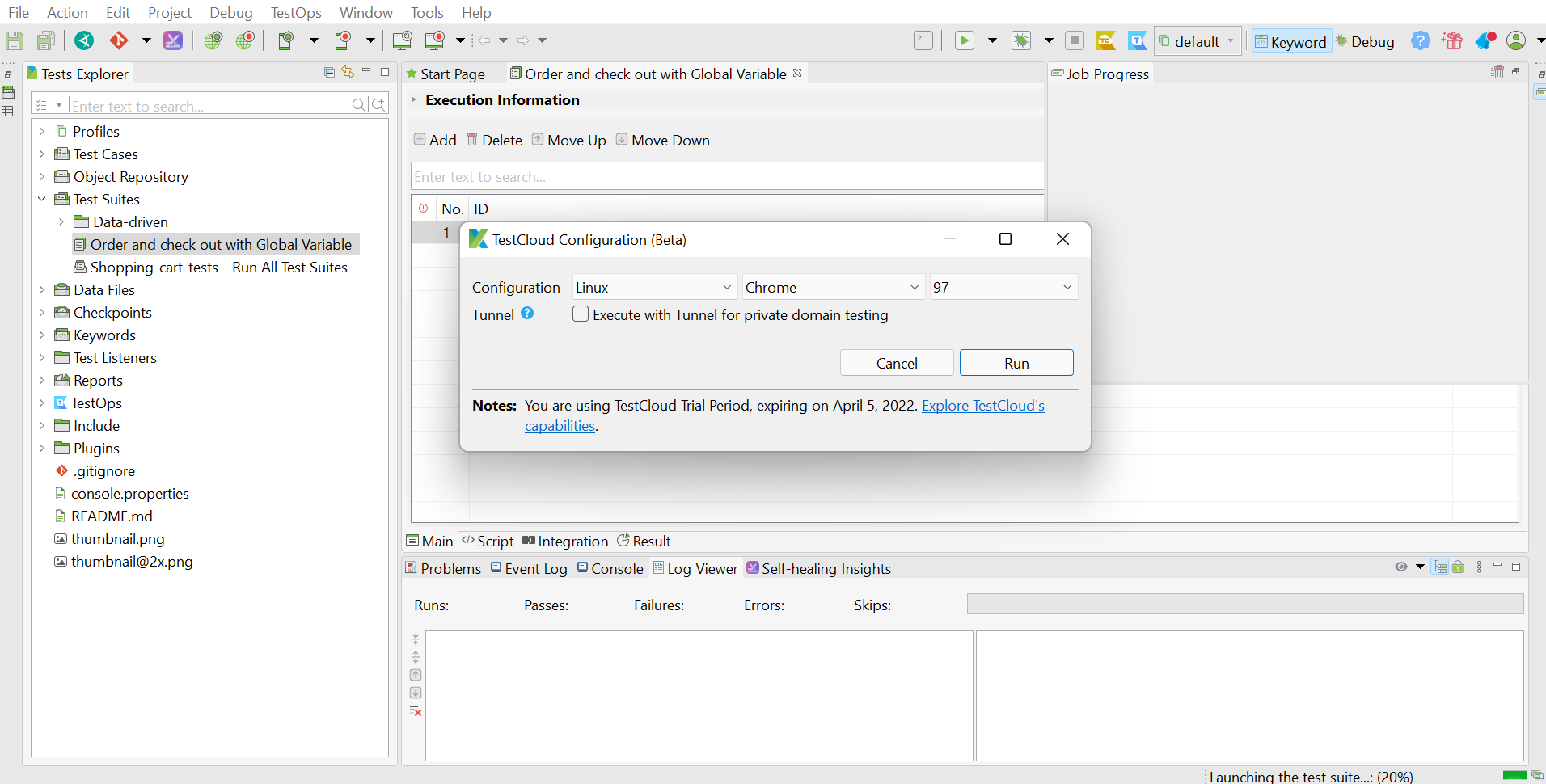Enable Execute with Tunnel checkbox
This screenshot has width=1546, height=784.
[581, 314]
